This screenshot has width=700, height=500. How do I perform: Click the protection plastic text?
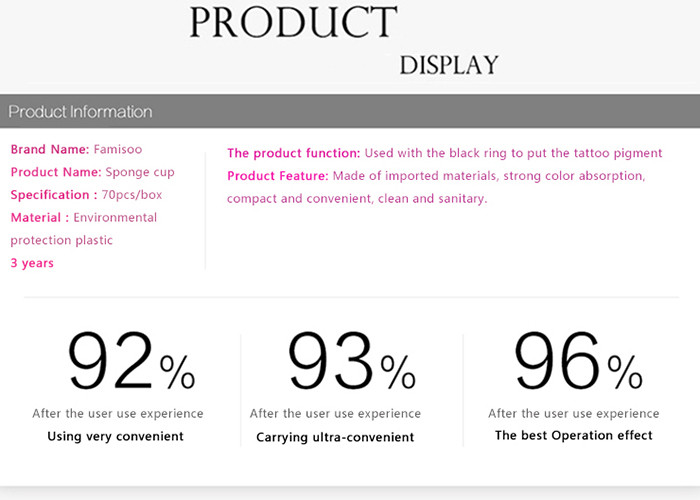pyautogui.click(x=62, y=241)
